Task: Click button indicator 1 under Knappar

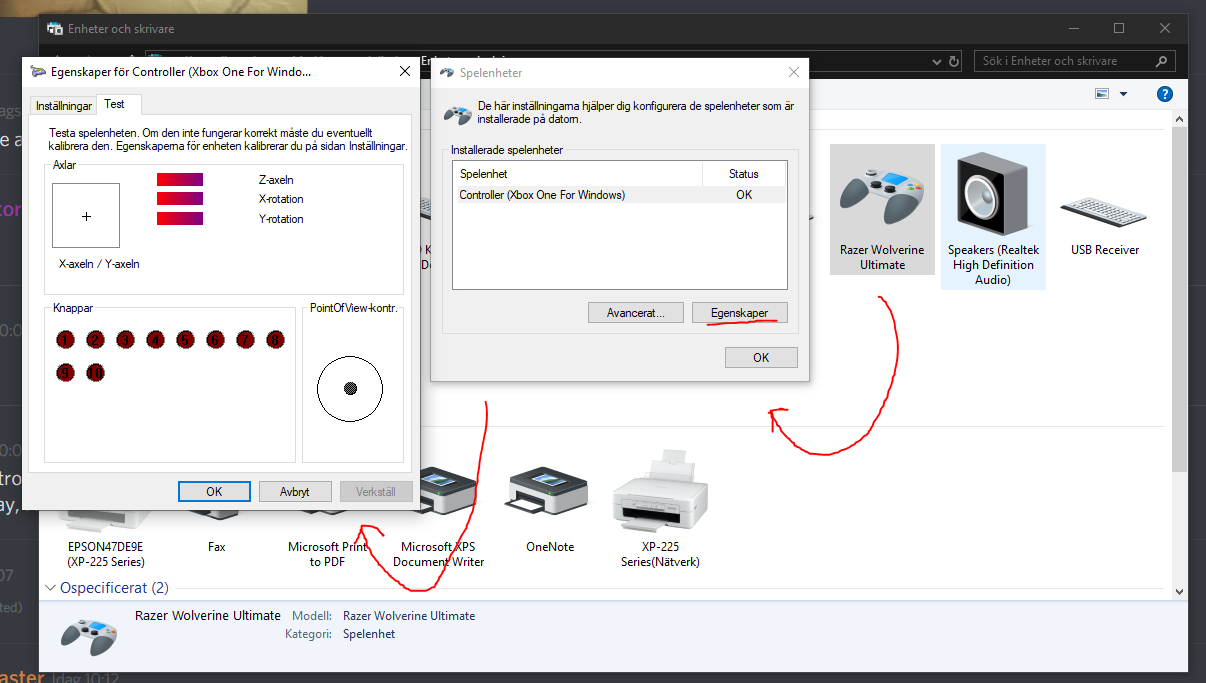Action: 65,340
